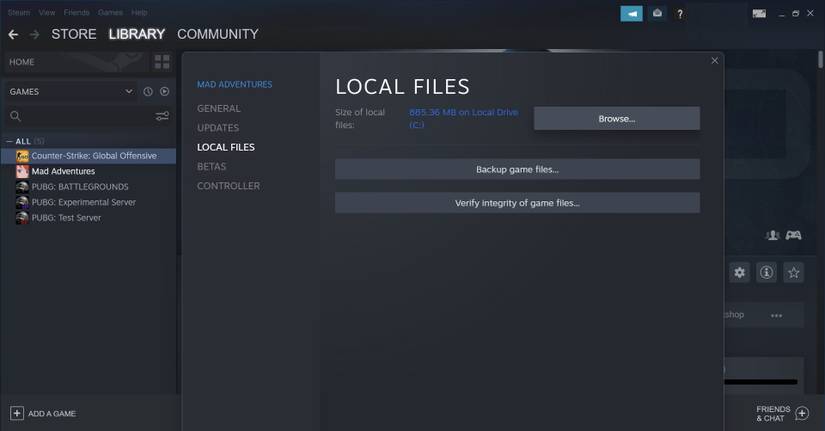Select the BETAS properties tab
The height and width of the screenshot is (431, 825).
[211, 167]
